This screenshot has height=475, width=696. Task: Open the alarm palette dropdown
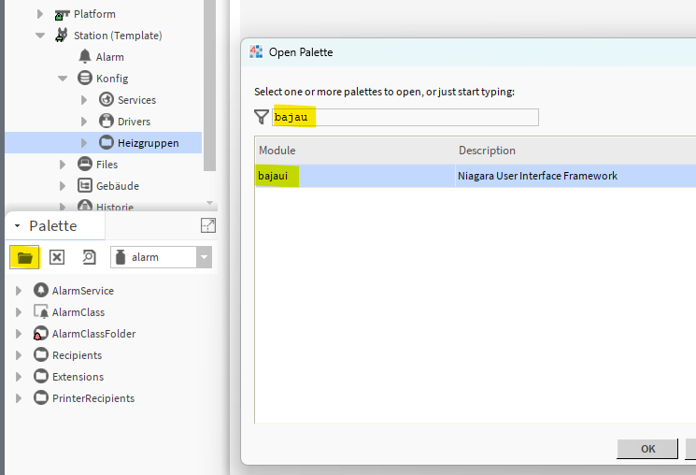pyautogui.click(x=204, y=257)
